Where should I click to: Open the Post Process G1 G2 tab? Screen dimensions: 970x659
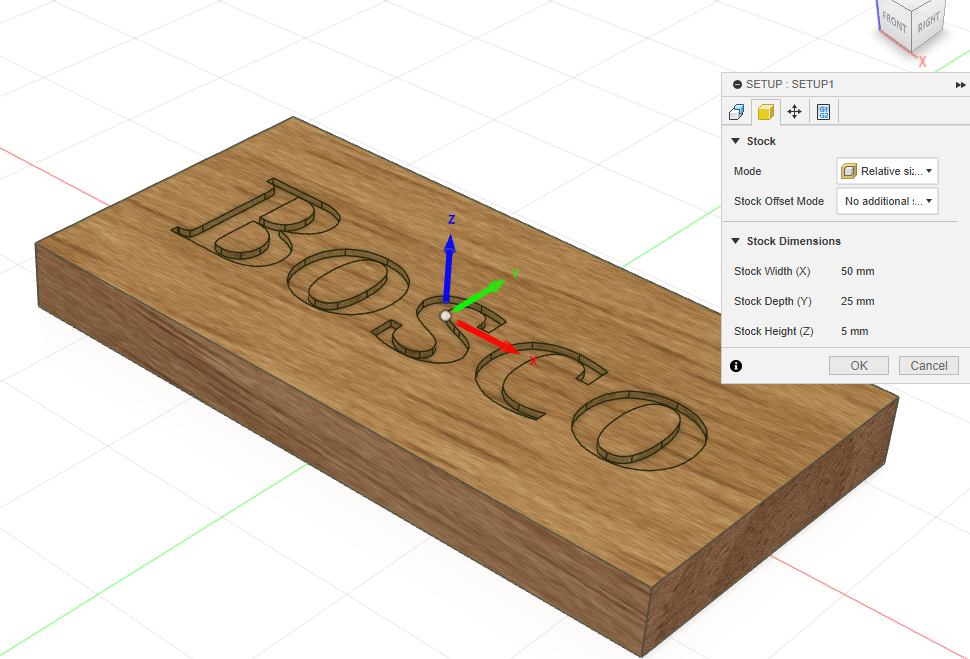pos(823,112)
